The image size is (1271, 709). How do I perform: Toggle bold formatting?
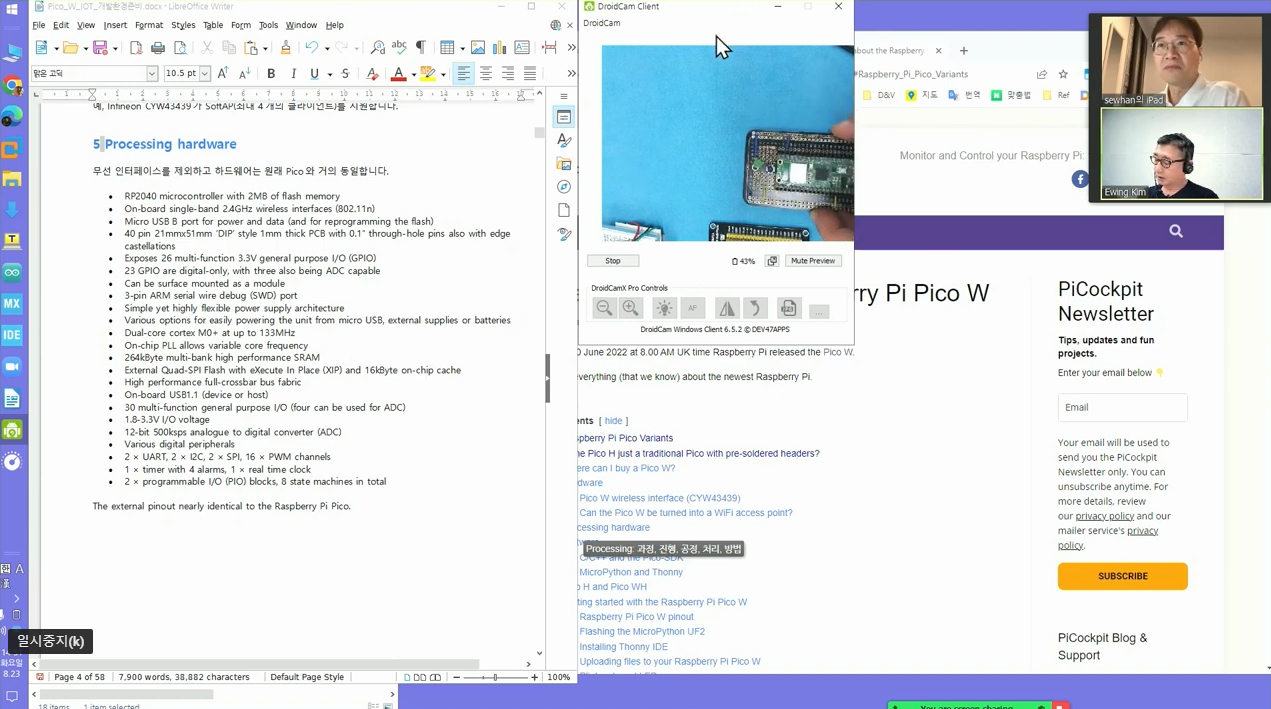[271, 73]
